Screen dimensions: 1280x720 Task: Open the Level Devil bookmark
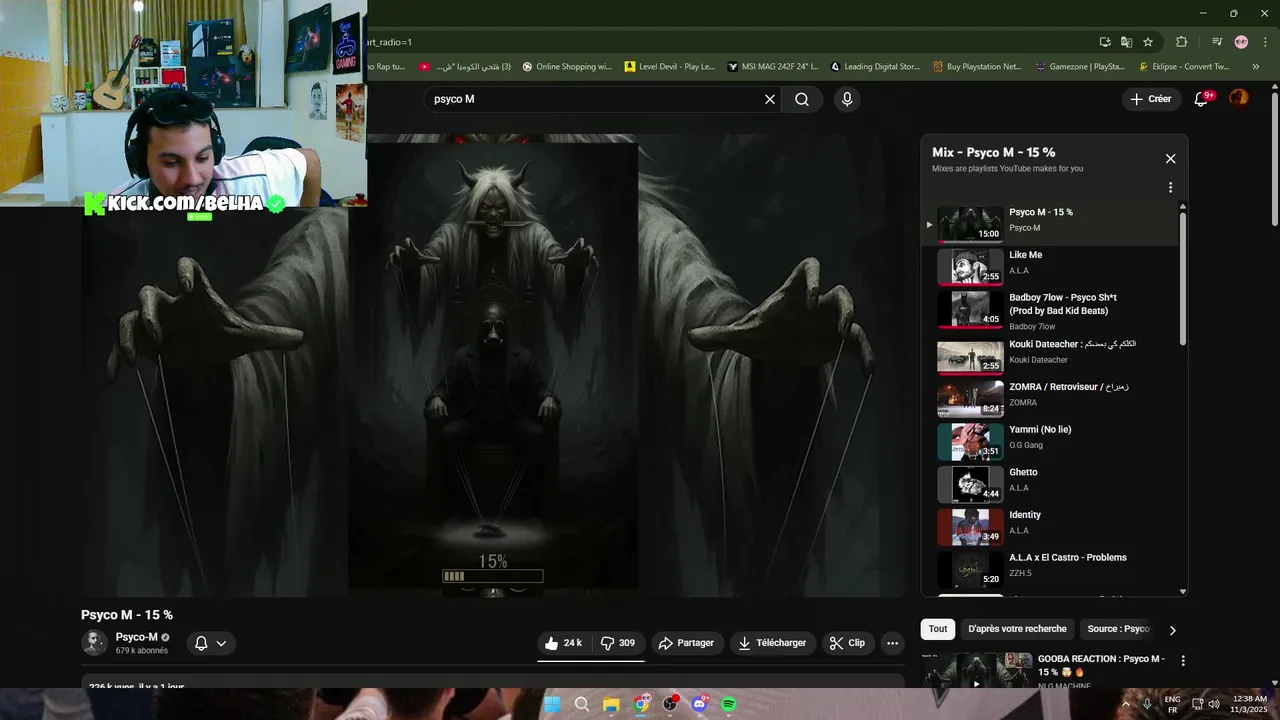[x=670, y=67]
